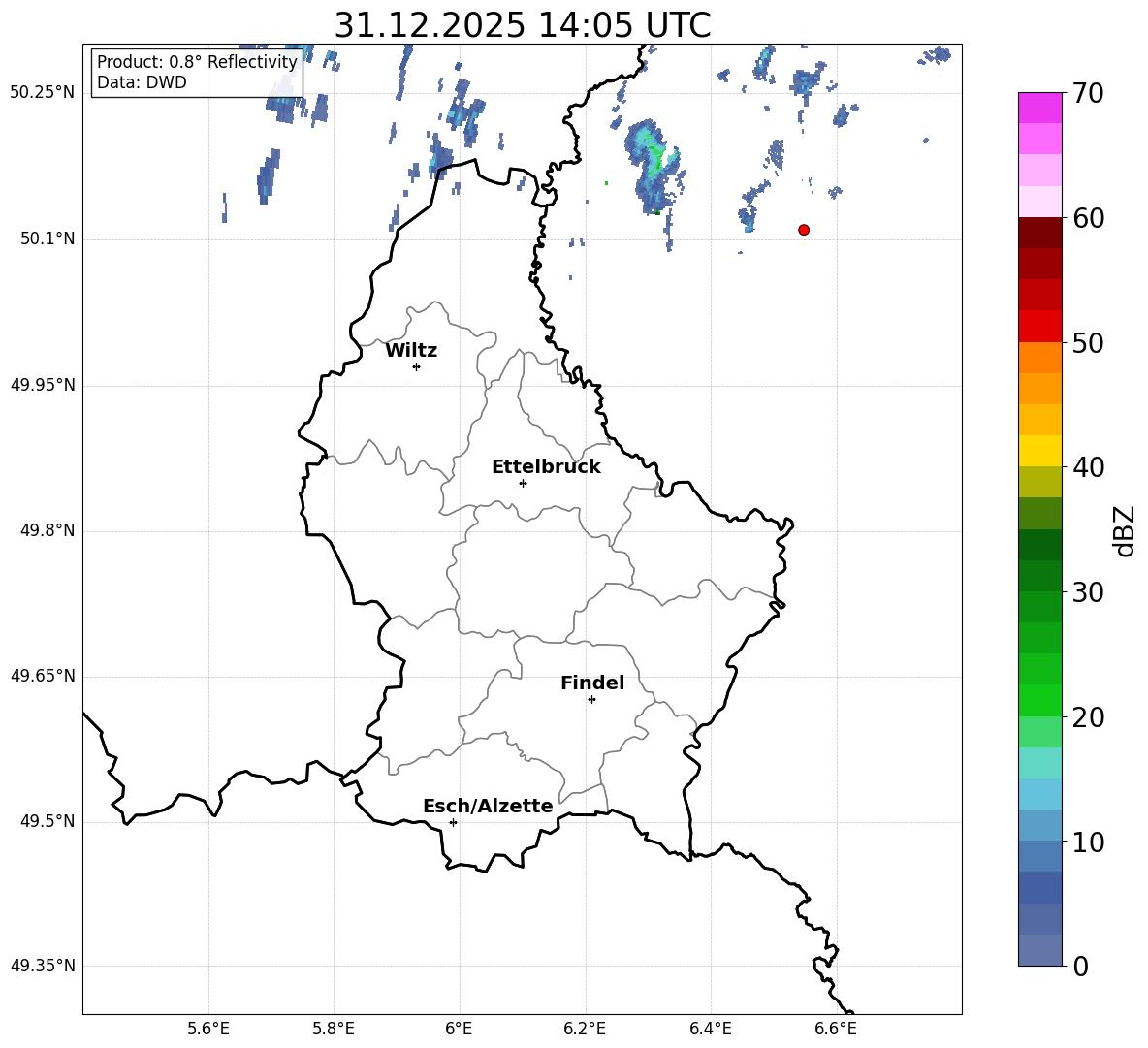Click the 20 value on the colorbar

pos(1088,717)
